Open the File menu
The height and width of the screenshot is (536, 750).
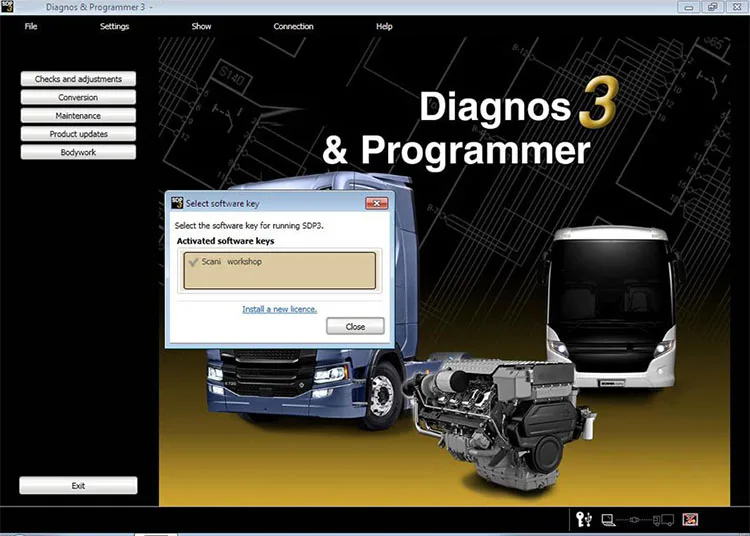tap(31, 26)
